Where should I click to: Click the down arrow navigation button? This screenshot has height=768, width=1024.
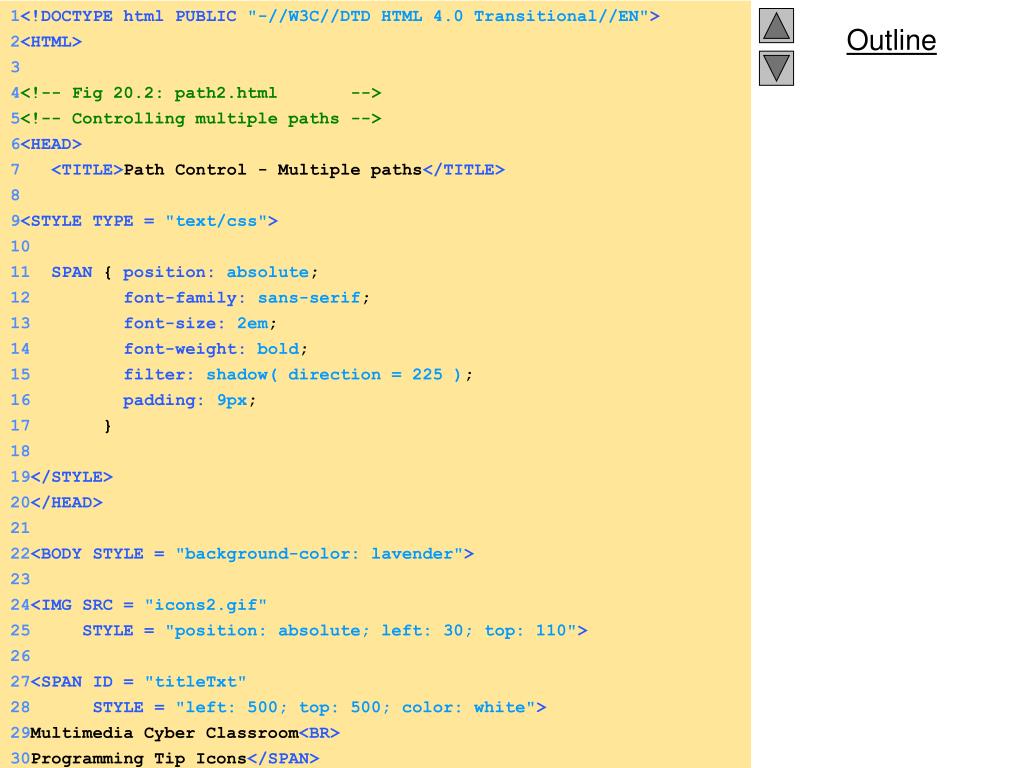click(x=776, y=69)
